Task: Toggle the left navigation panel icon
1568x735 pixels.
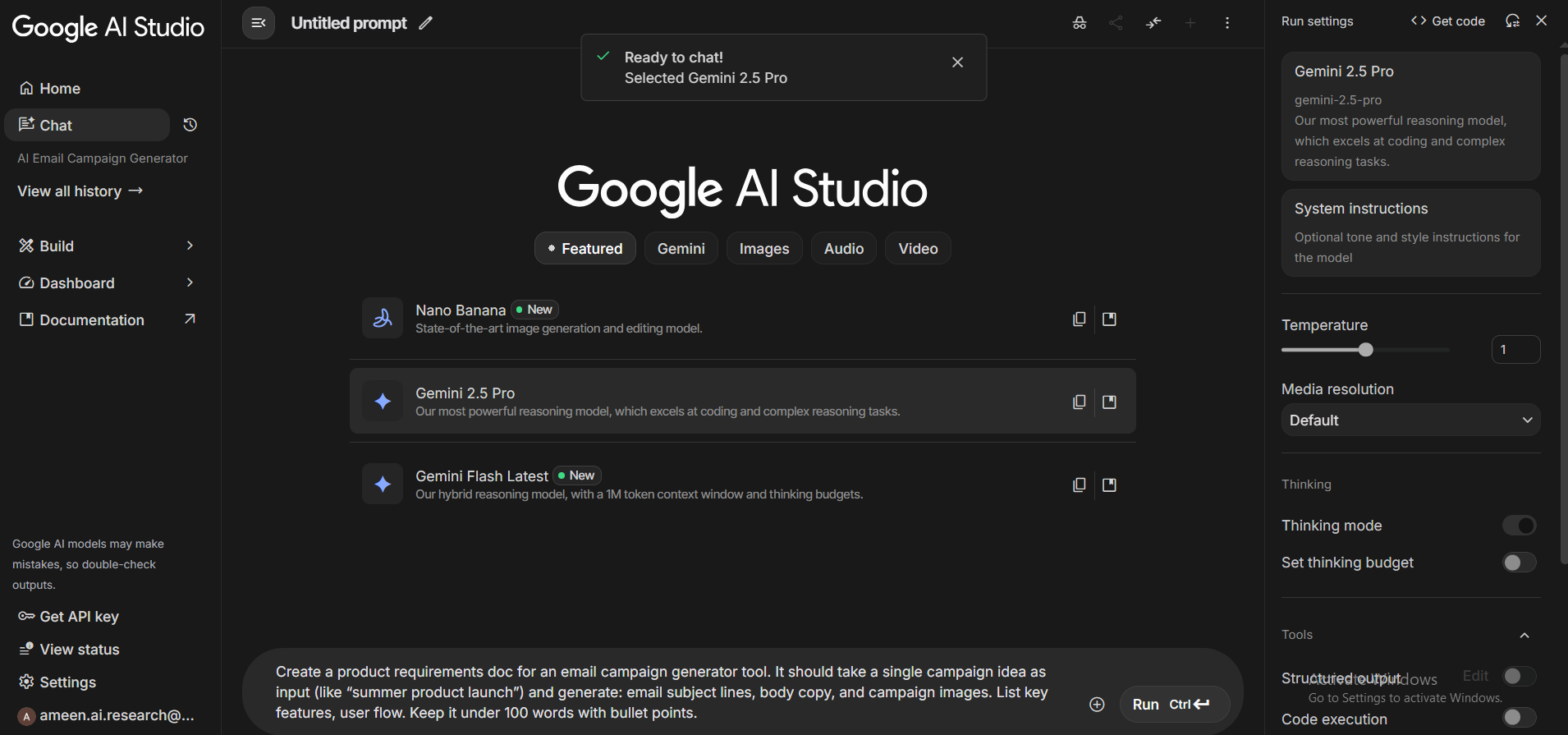Action: tap(259, 23)
